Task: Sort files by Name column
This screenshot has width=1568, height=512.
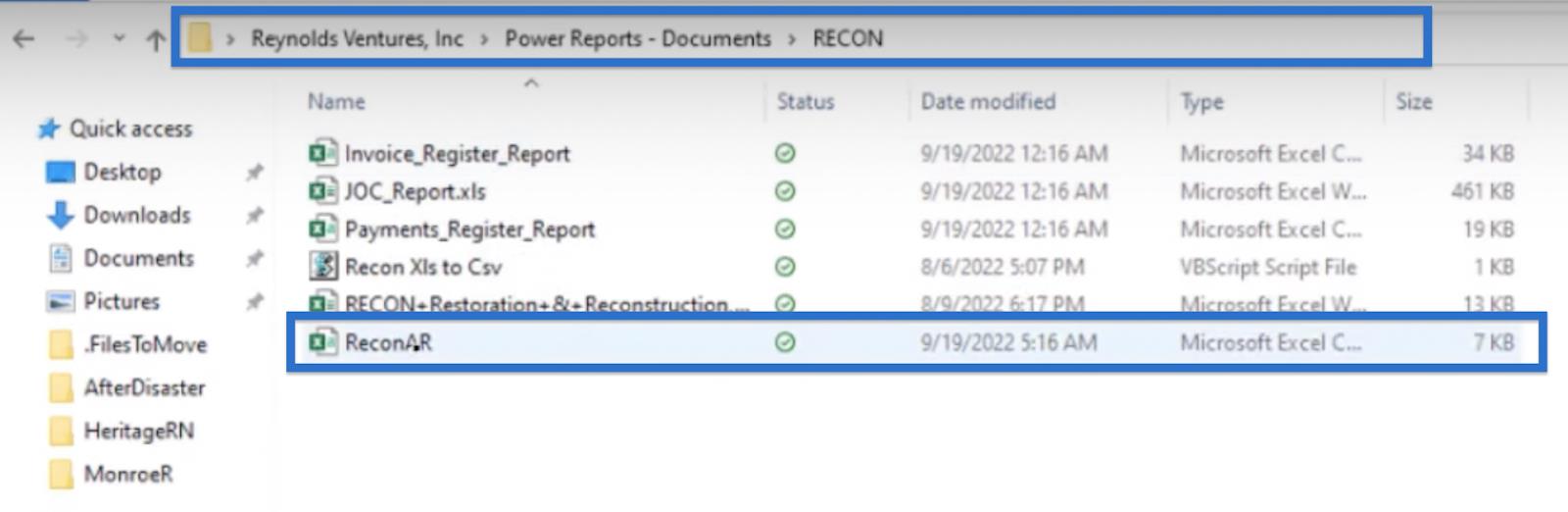Action: (x=336, y=101)
